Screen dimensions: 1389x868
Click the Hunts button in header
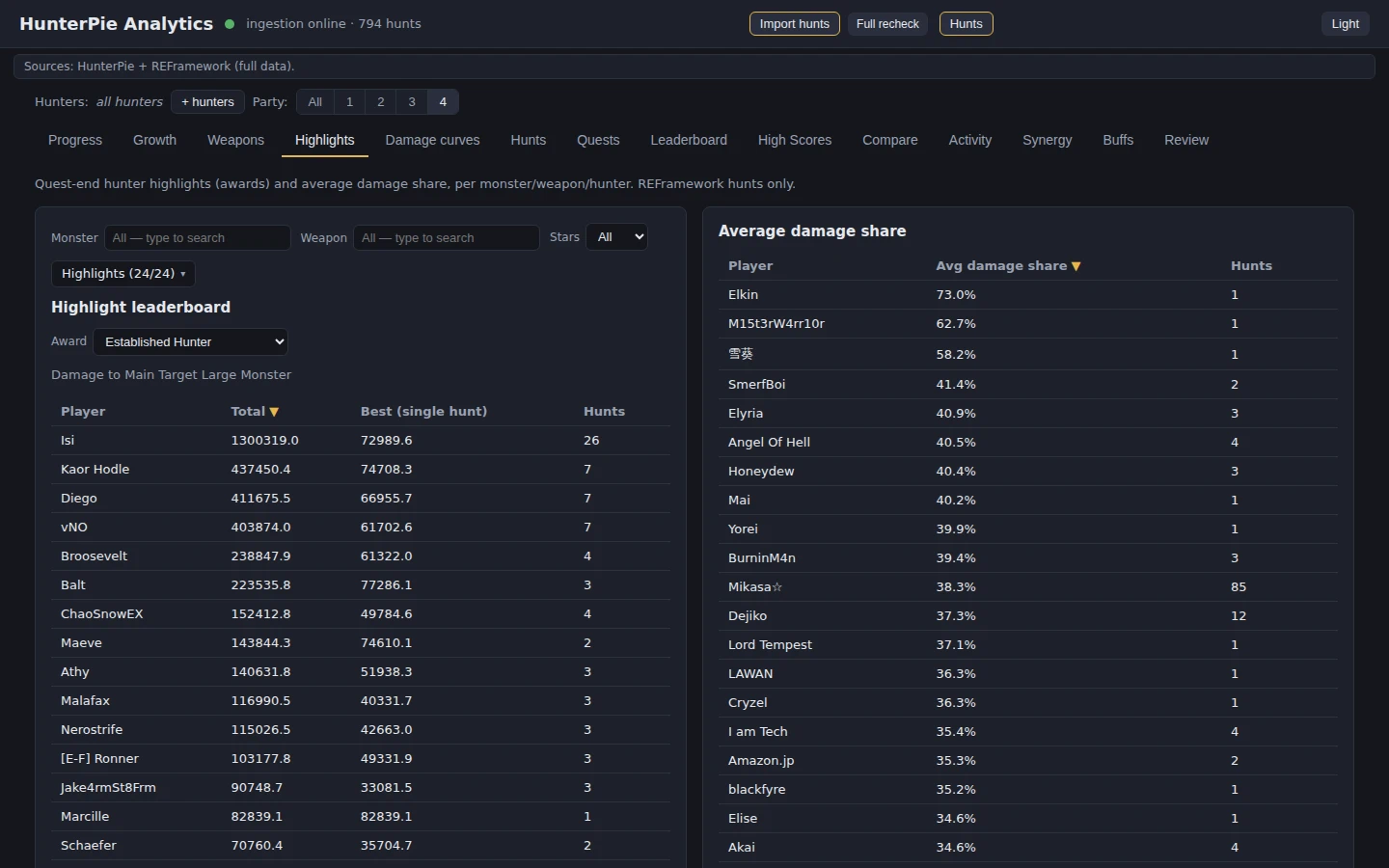click(966, 24)
